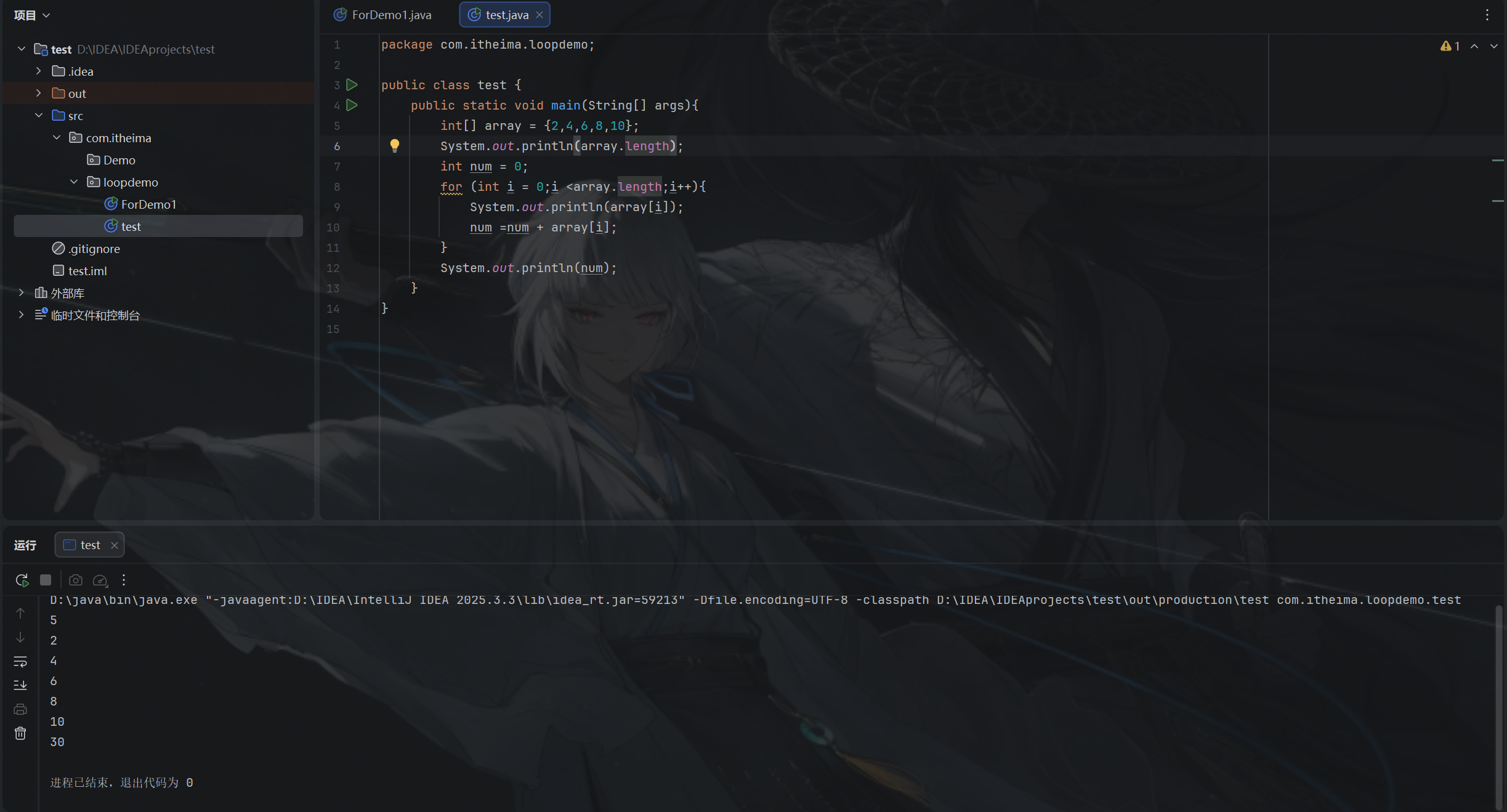Click the yellow lightbulb quick-fix icon
Viewport: 1507px width, 812px height.
point(395,145)
